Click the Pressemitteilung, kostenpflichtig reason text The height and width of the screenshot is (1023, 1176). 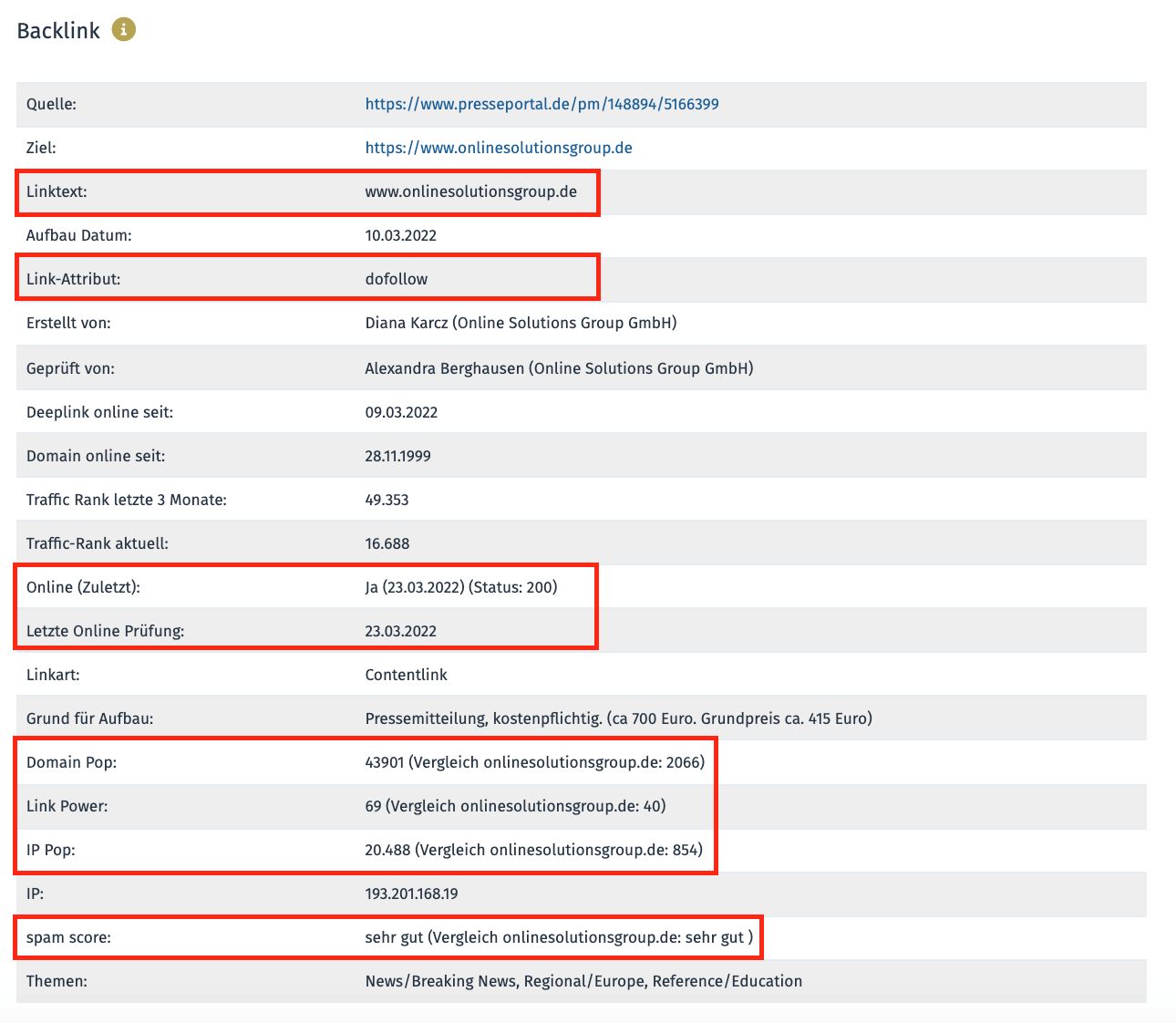pos(618,718)
